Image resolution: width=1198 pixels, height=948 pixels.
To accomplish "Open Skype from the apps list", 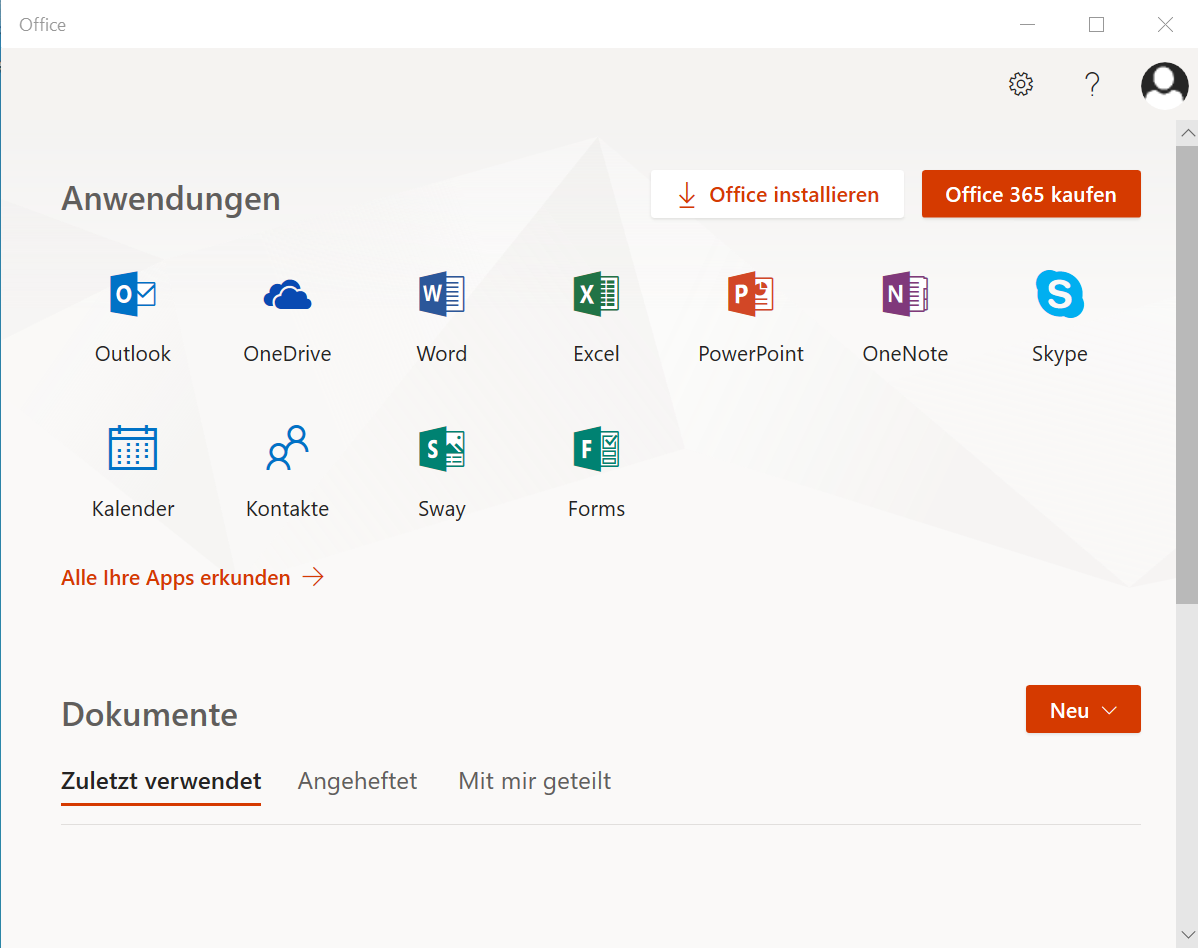I will click(x=1059, y=295).
